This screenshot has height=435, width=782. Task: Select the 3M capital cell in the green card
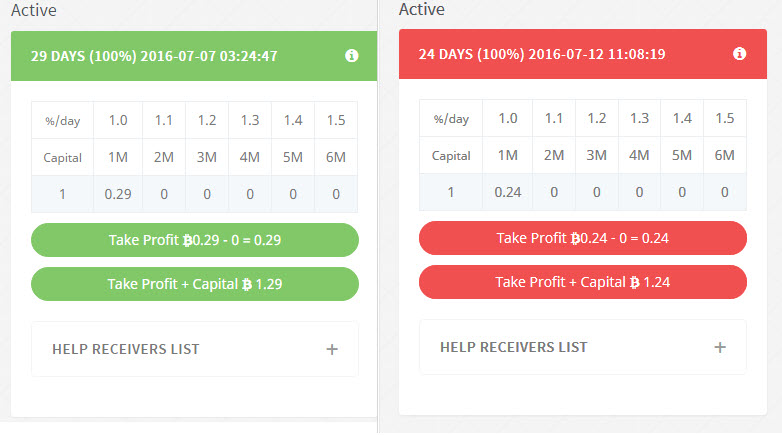point(206,157)
